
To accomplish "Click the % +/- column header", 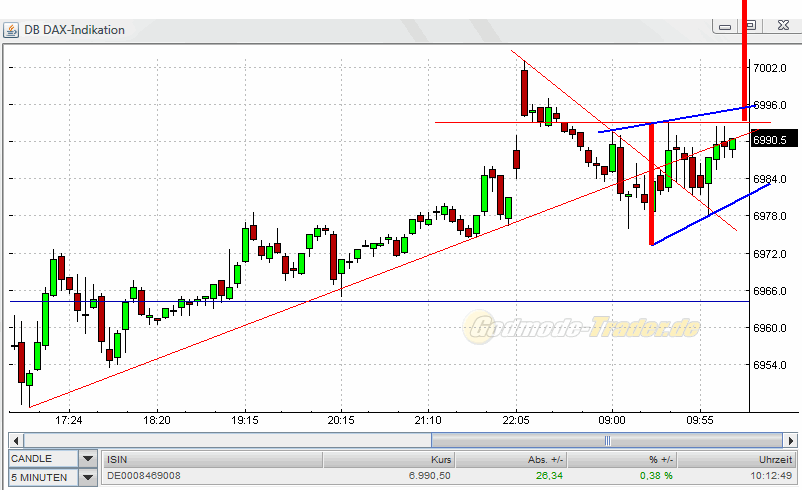I will [x=622, y=460].
